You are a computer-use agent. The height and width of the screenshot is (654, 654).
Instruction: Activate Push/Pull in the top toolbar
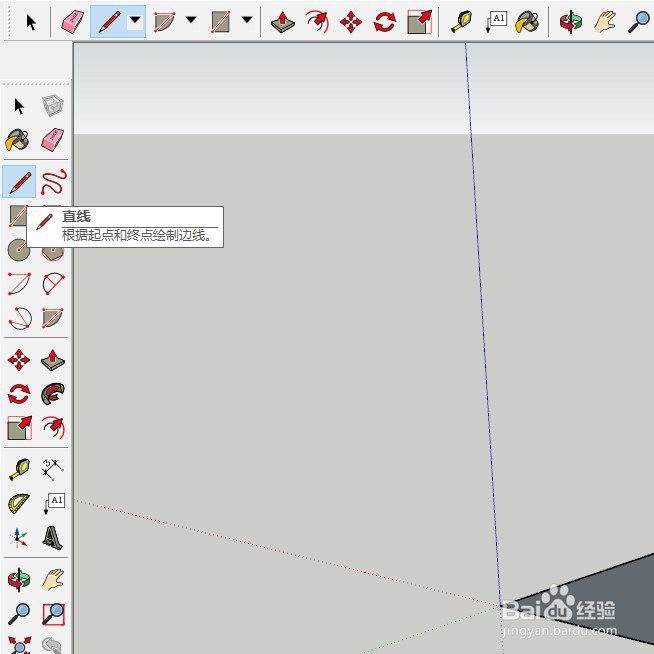point(282,22)
